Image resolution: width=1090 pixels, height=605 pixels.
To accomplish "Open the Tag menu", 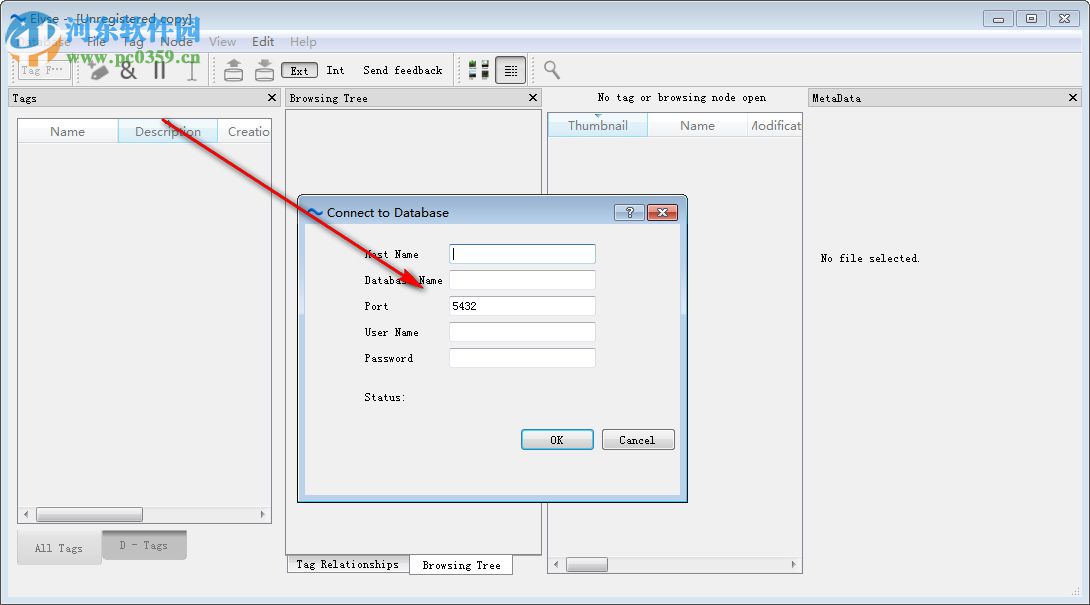I will [133, 42].
